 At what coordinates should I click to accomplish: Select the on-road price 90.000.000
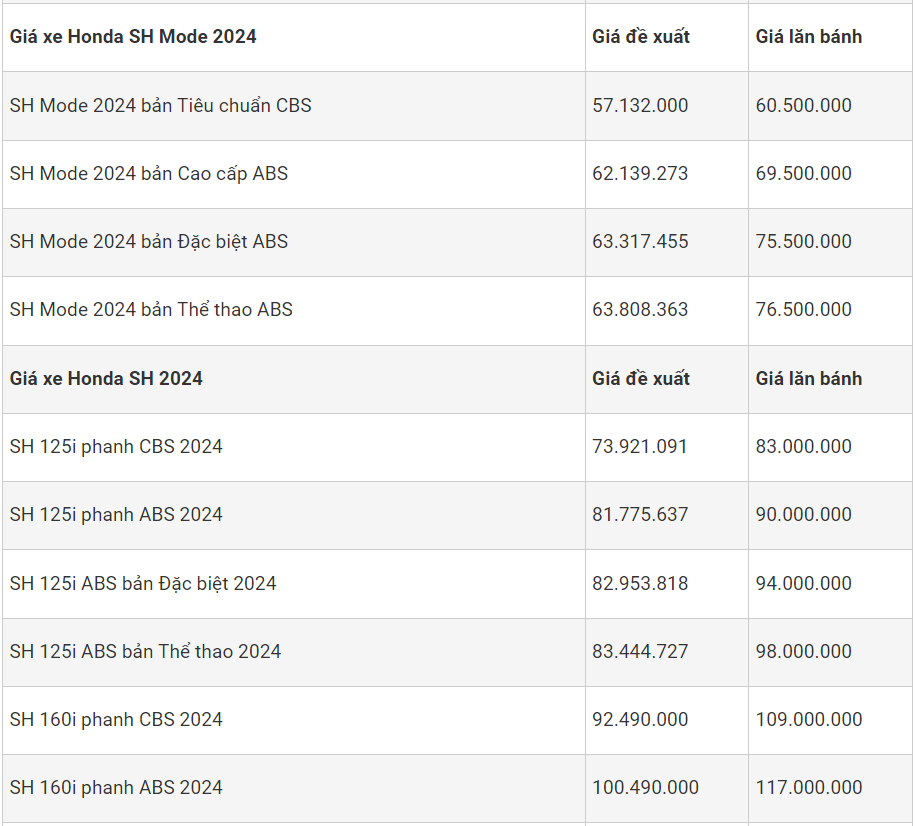click(x=803, y=514)
